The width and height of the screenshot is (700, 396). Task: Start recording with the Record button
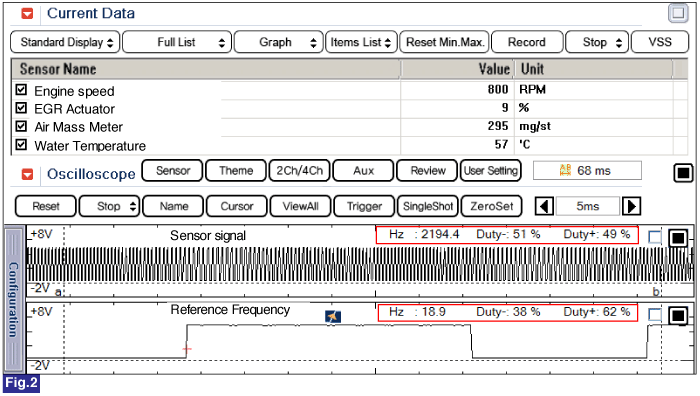[527, 42]
